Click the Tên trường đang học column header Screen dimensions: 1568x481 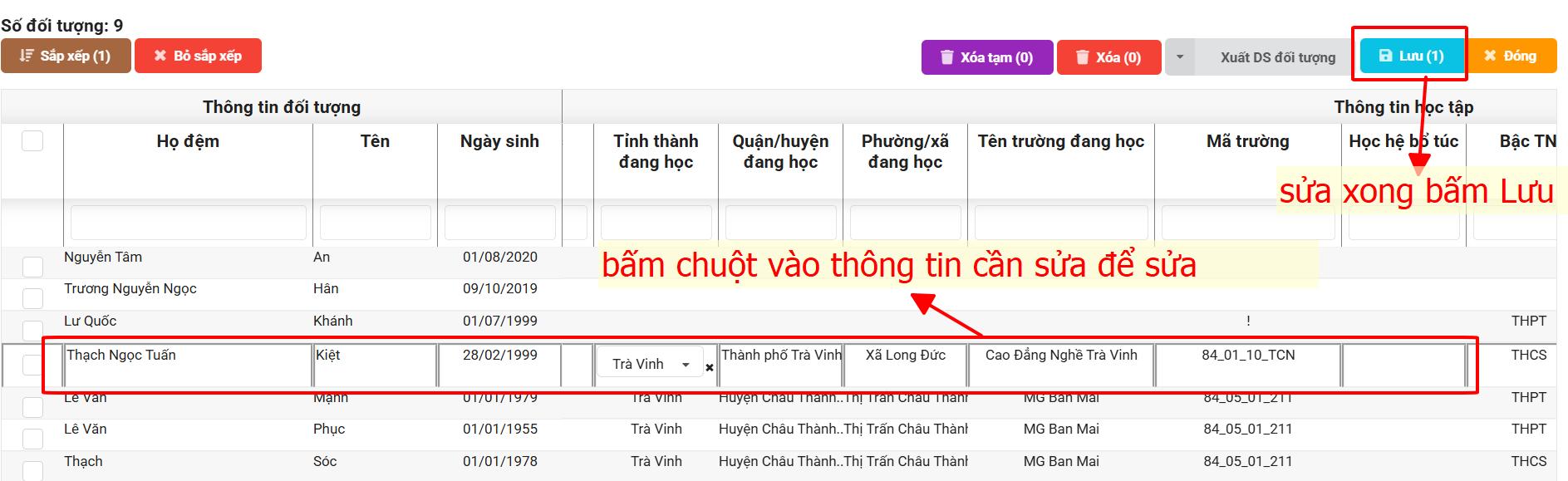1060,142
